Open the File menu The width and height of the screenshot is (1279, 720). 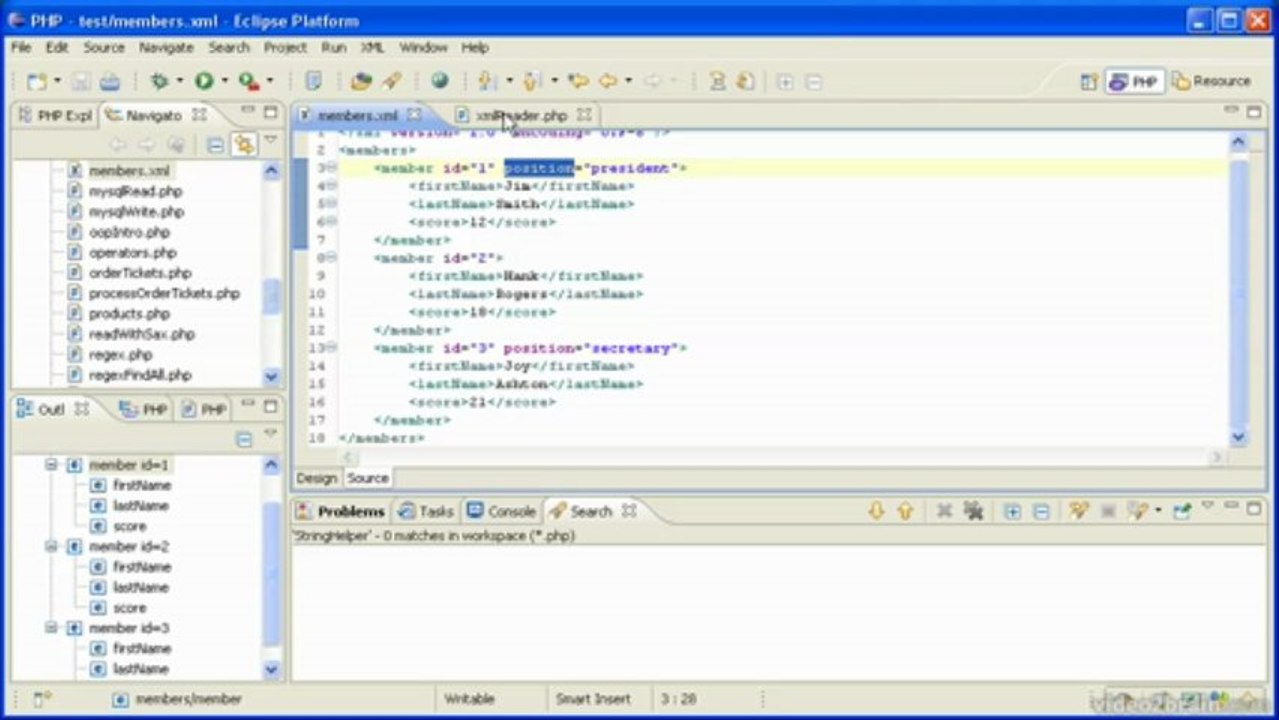coord(21,47)
